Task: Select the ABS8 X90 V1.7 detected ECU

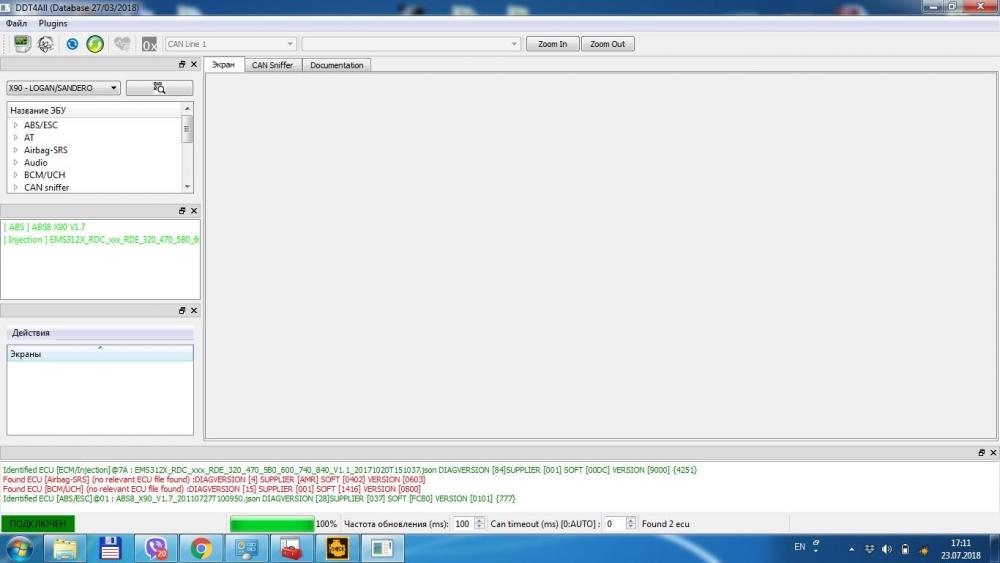Action: click(x=45, y=227)
